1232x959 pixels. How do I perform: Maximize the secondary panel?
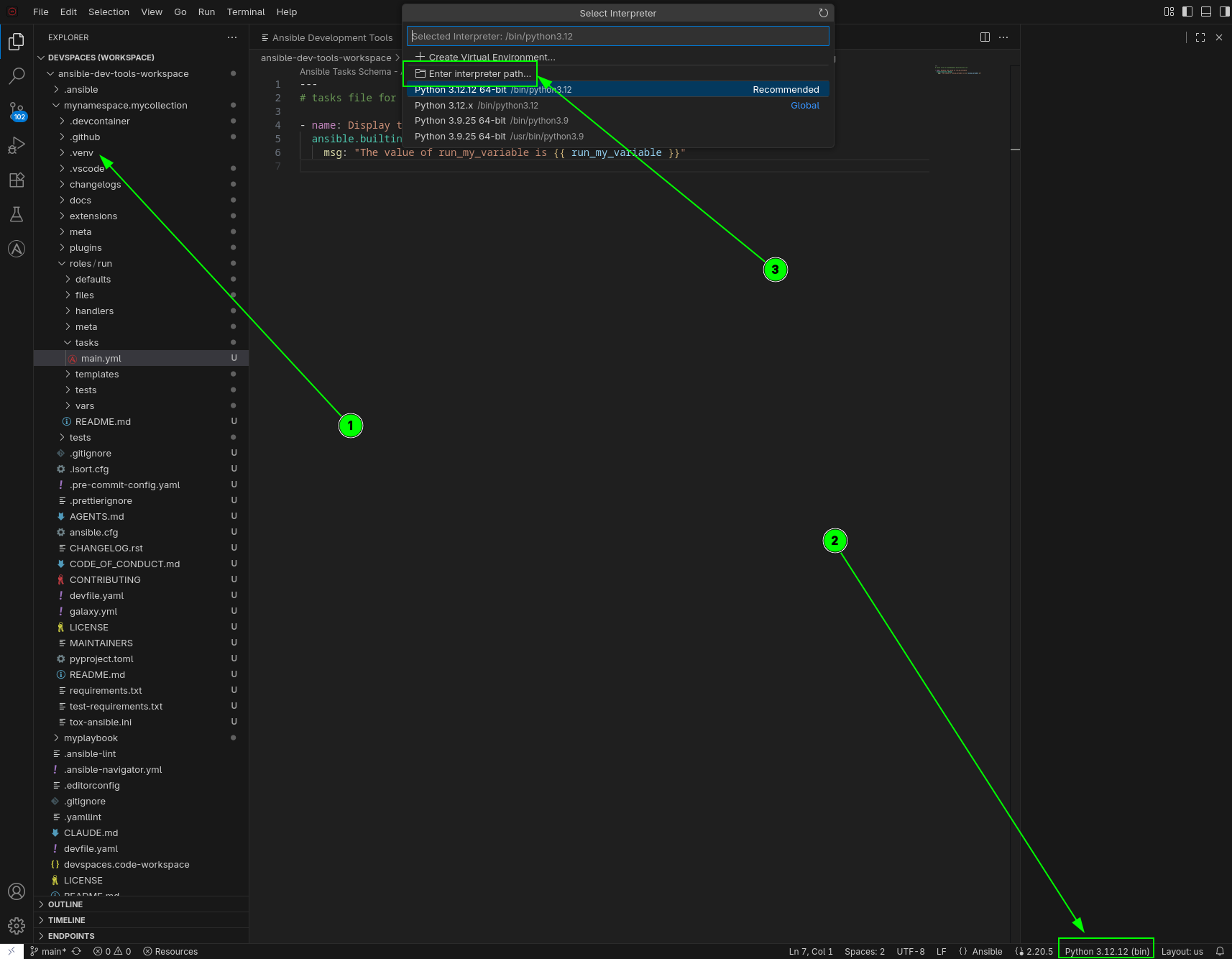point(1200,37)
